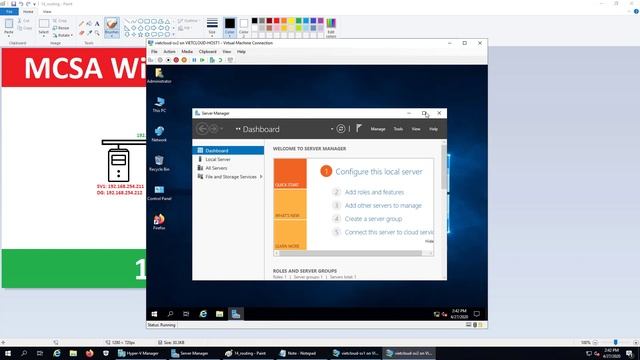Switch to Hyper-V Manager taskbar button
The image size is (640, 360).
pyautogui.click(x=140, y=353)
